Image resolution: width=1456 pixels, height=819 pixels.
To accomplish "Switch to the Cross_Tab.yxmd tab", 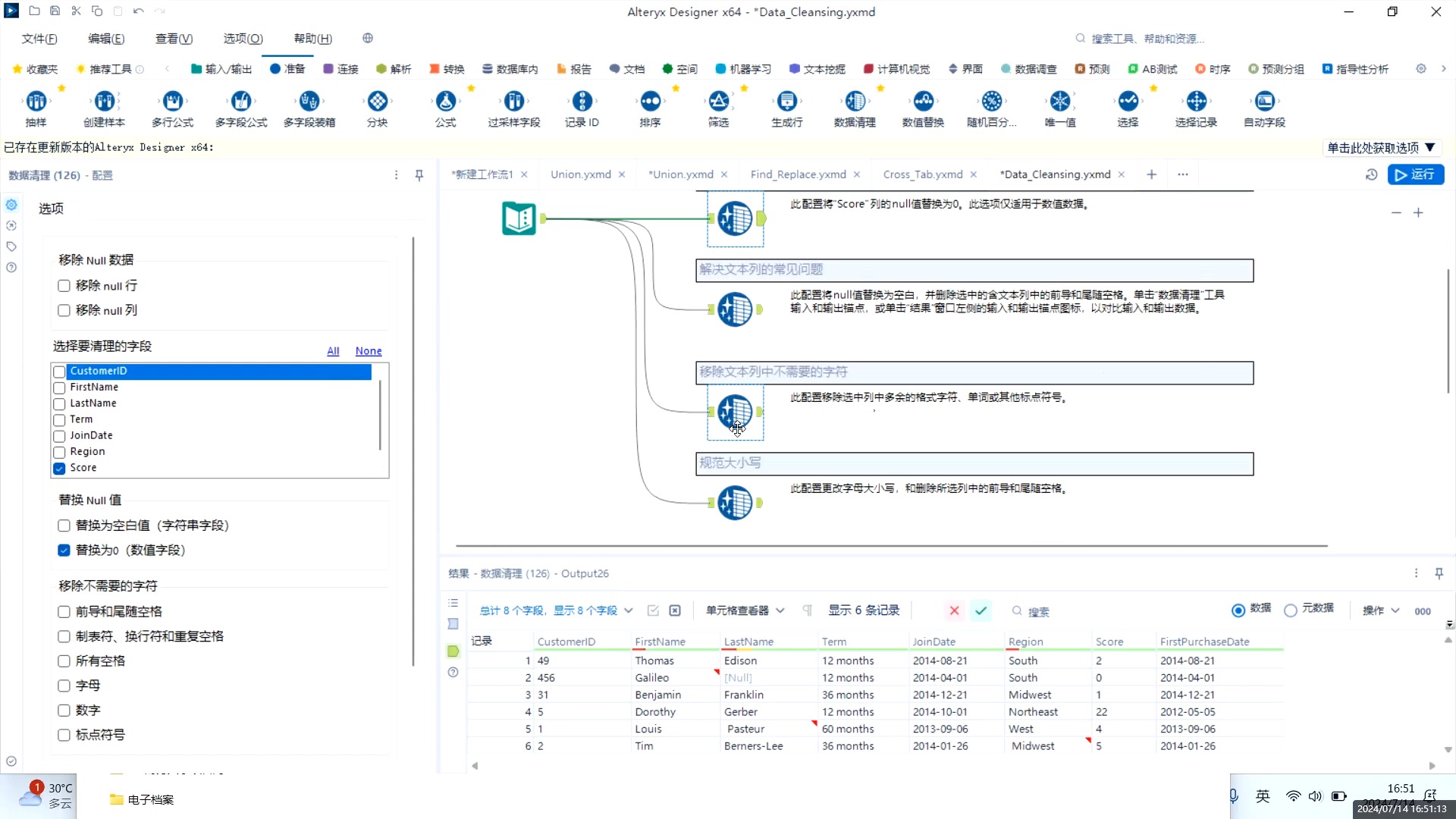I will click(922, 174).
